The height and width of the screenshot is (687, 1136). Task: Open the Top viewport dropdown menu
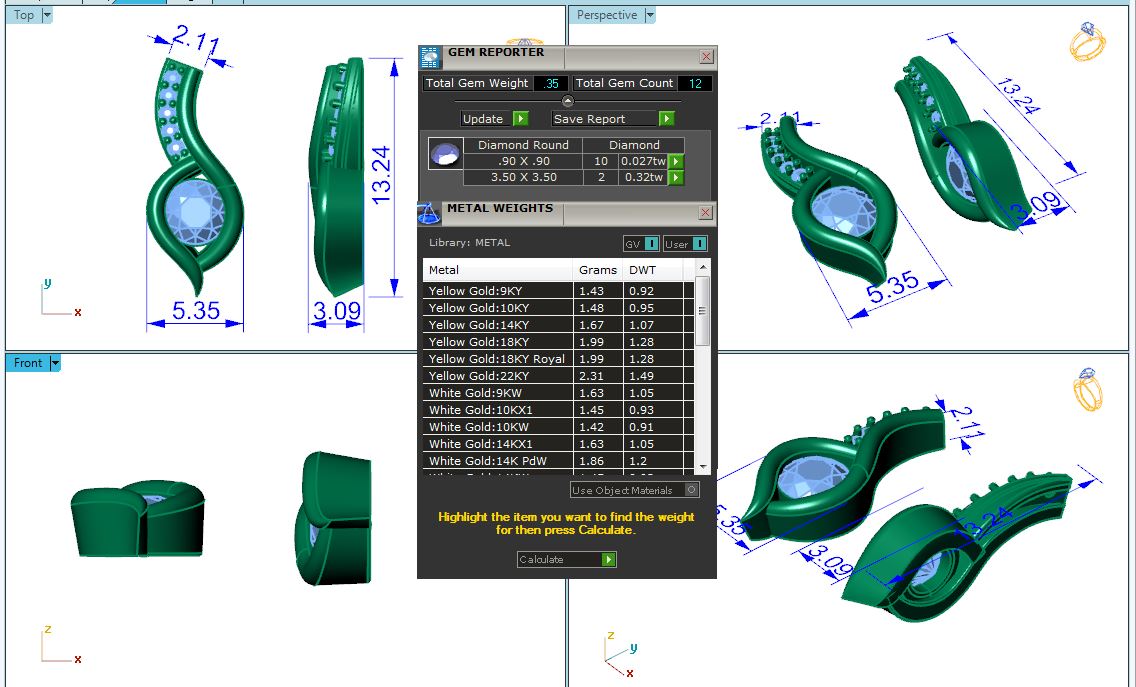click(47, 15)
